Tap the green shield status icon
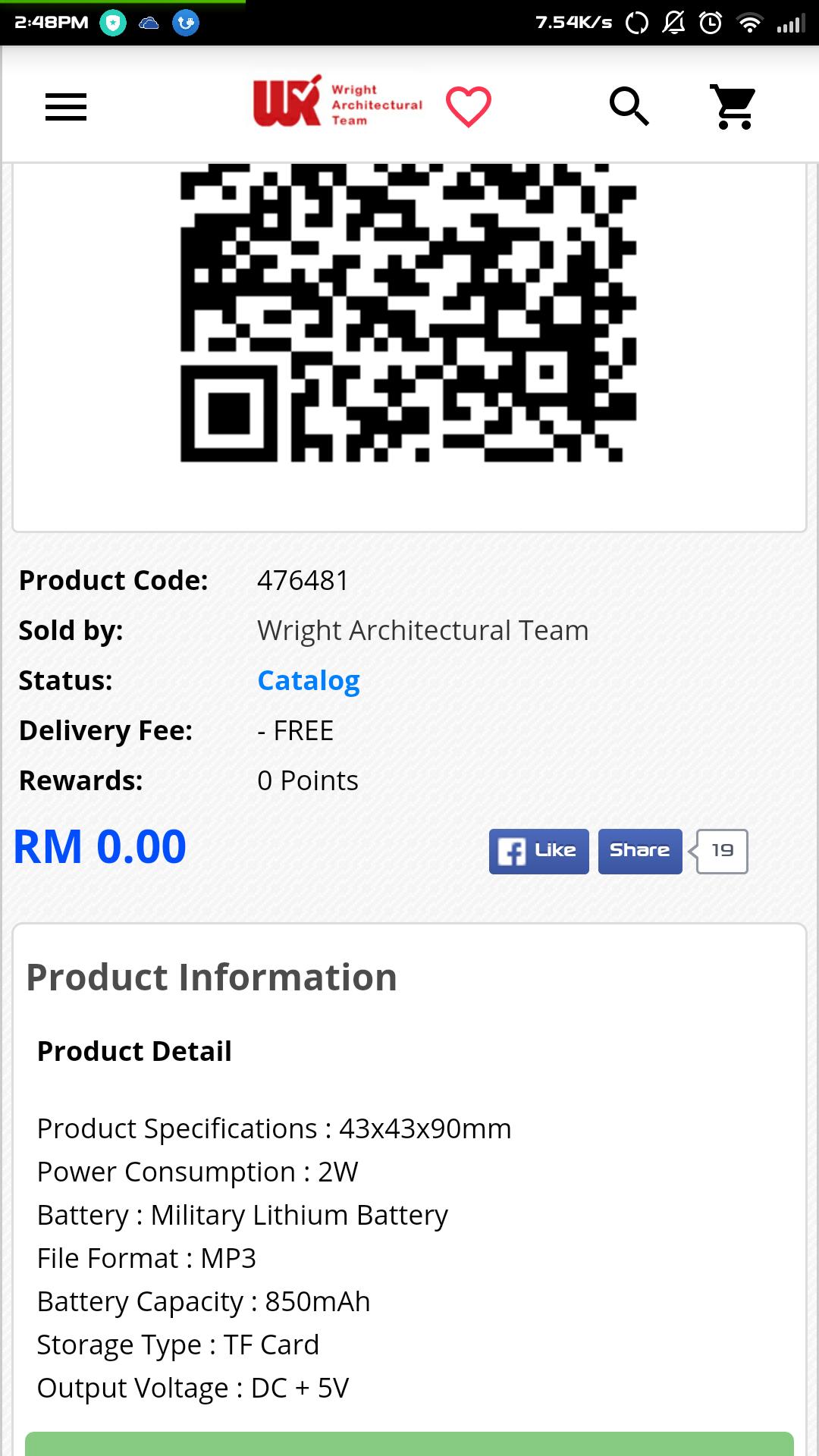This screenshot has width=819, height=1456. click(113, 23)
